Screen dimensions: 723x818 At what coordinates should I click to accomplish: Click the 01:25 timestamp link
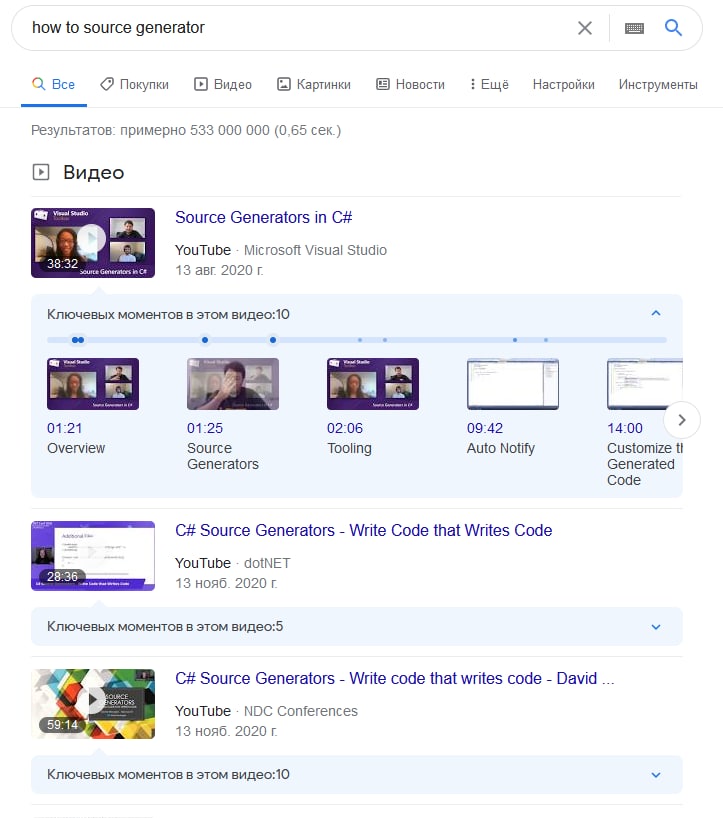click(205, 428)
